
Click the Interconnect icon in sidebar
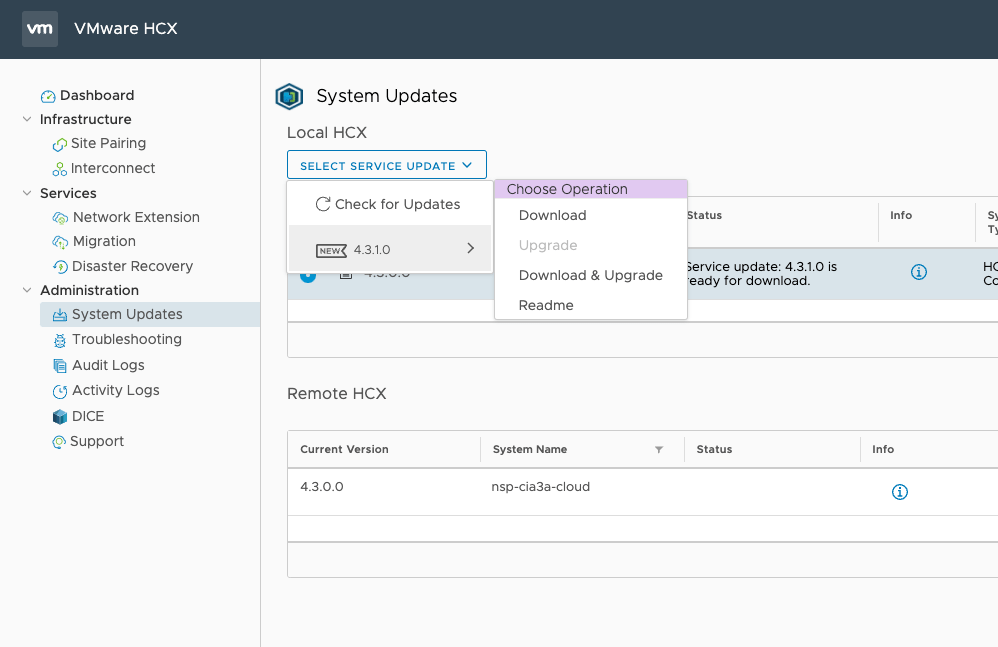click(60, 169)
